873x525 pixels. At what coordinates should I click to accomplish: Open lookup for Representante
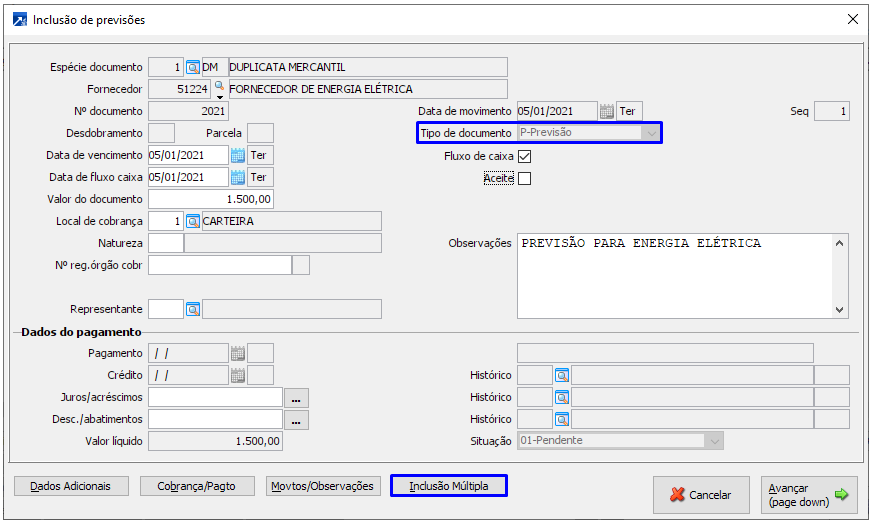(193, 310)
